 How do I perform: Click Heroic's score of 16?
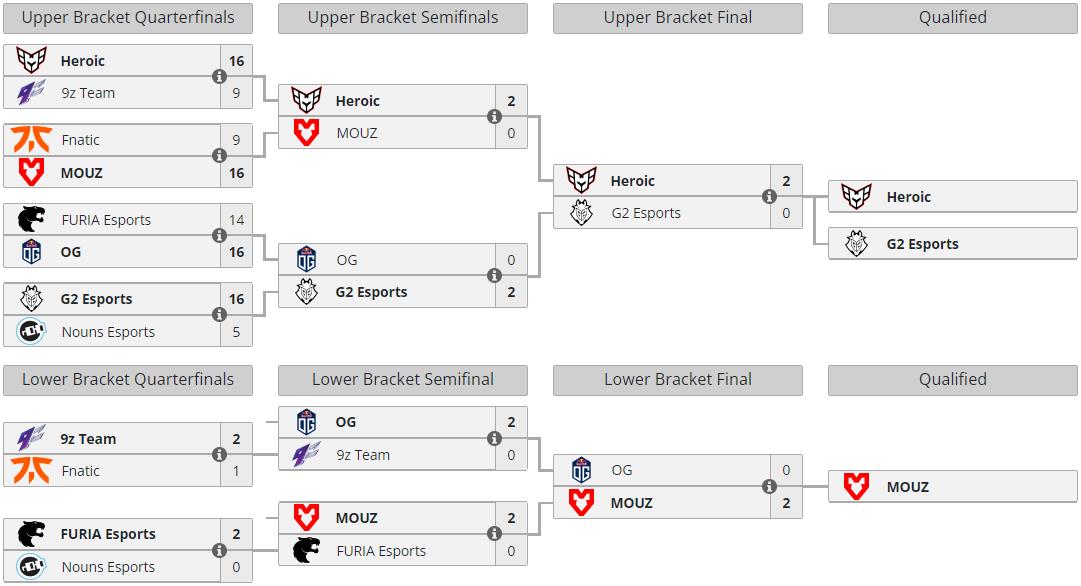pyautogui.click(x=236, y=60)
